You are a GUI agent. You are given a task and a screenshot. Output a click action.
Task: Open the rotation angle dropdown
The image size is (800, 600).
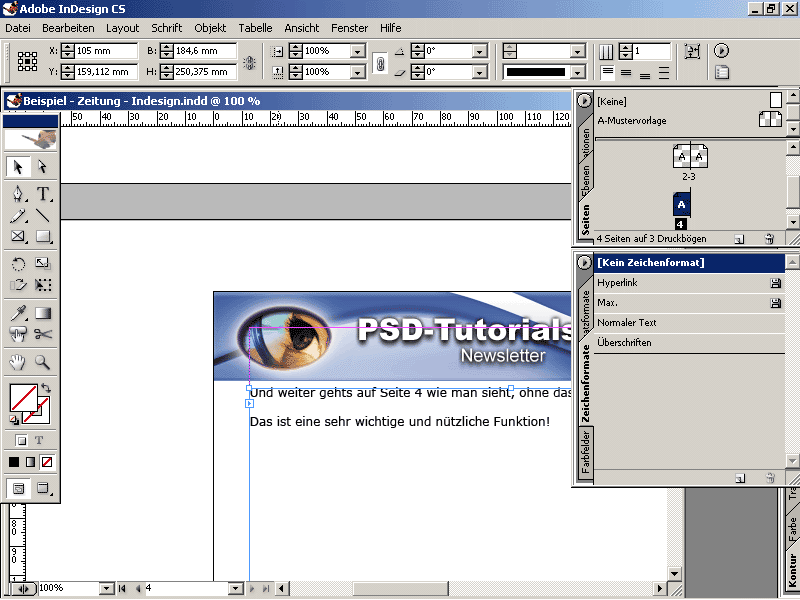(479, 51)
